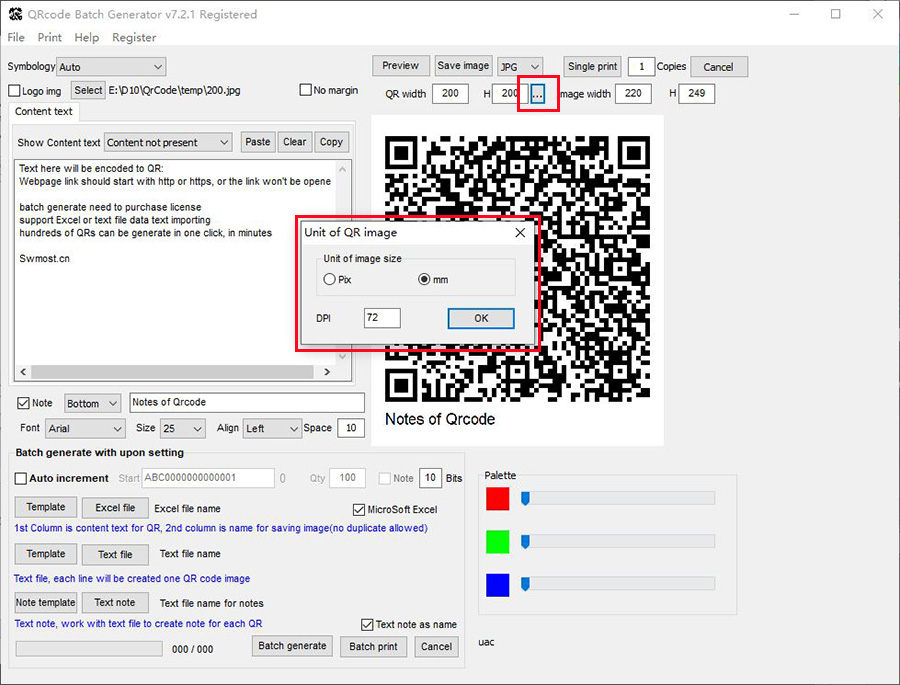The width and height of the screenshot is (900, 685).
Task: Open the Align Left dropdown
Action: click(272, 428)
